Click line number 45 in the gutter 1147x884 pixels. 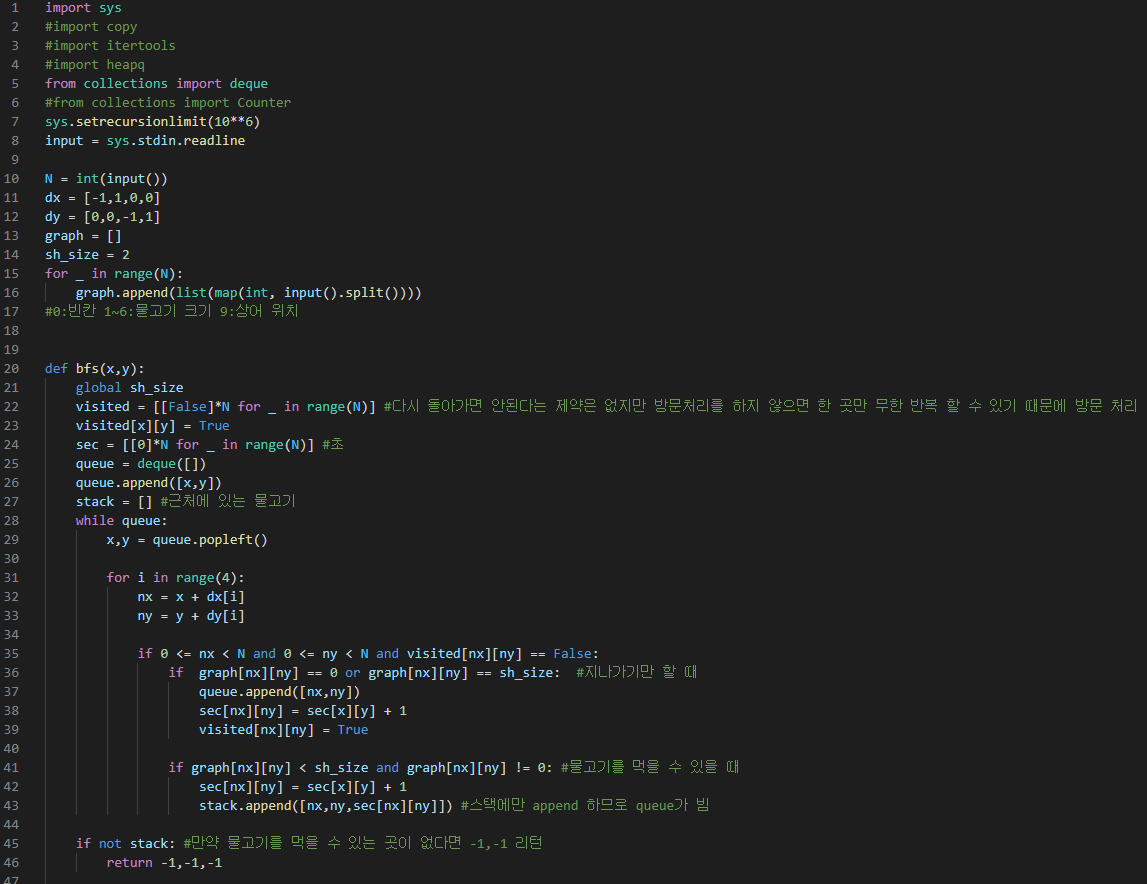12,844
